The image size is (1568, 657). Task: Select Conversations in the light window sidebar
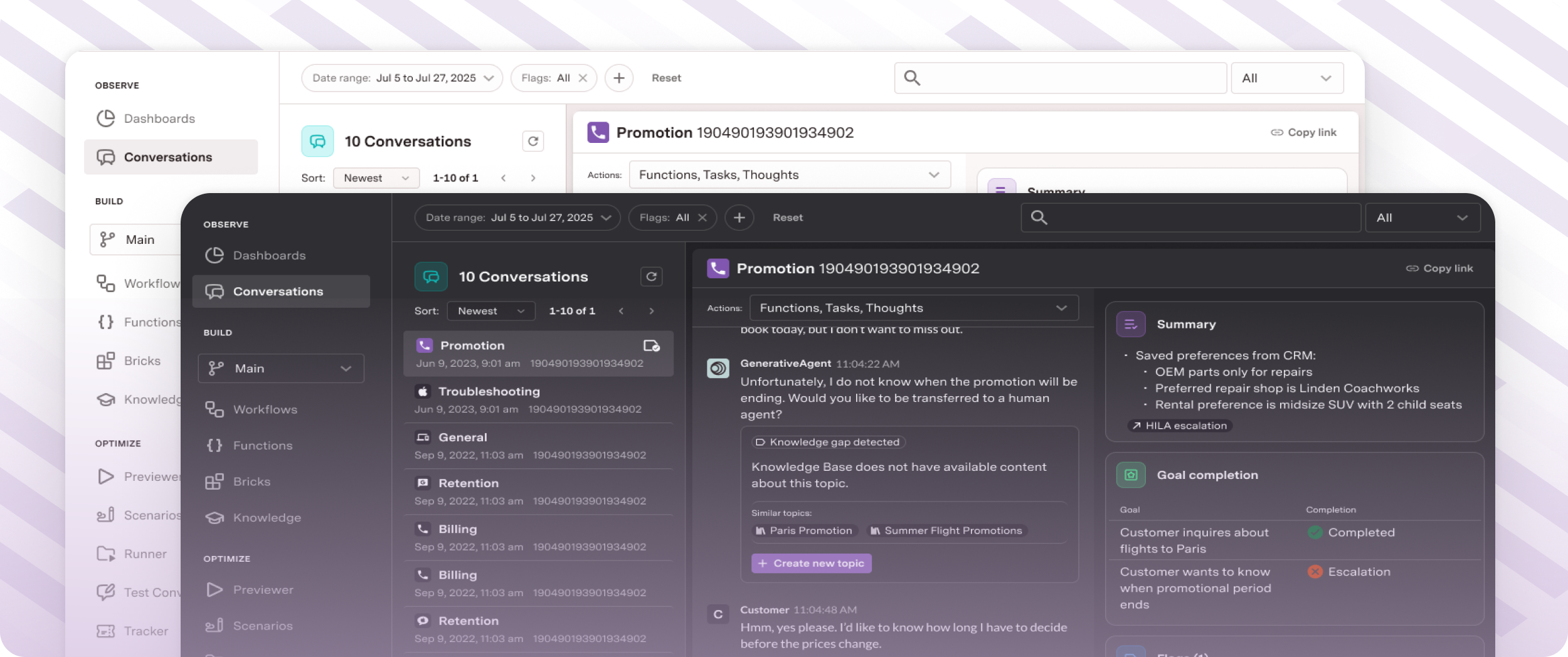pyautogui.click(x=171, y=157)
